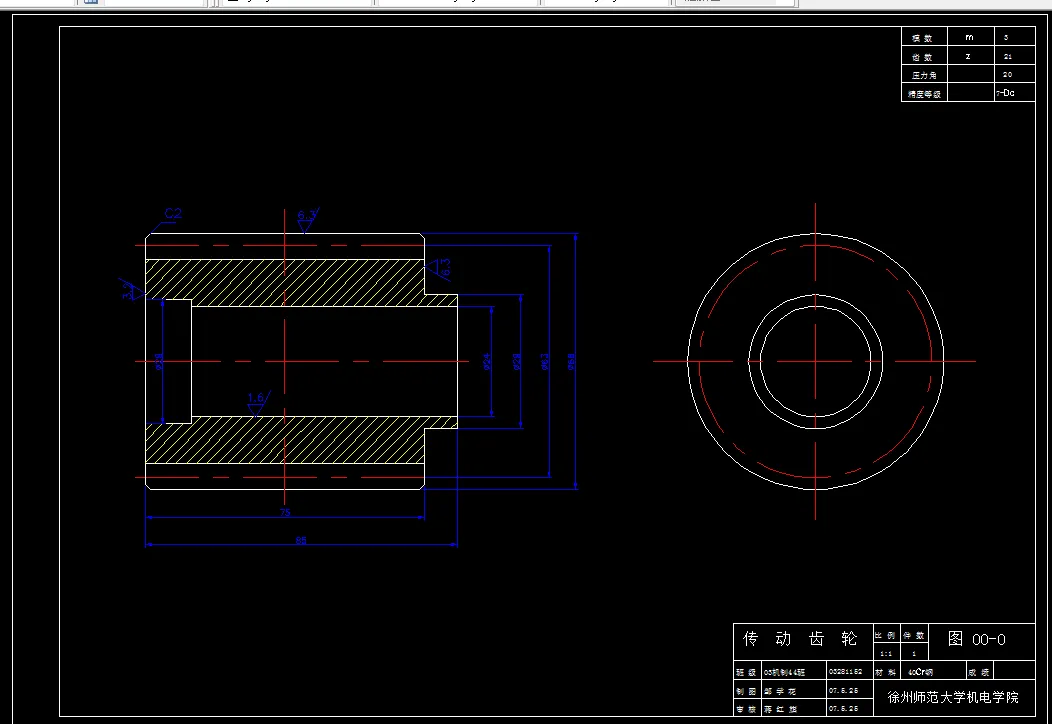Screen dimensions: 1052x724
Task: Click the 85 overall length dimension text
Action: [x=301, y=539]
